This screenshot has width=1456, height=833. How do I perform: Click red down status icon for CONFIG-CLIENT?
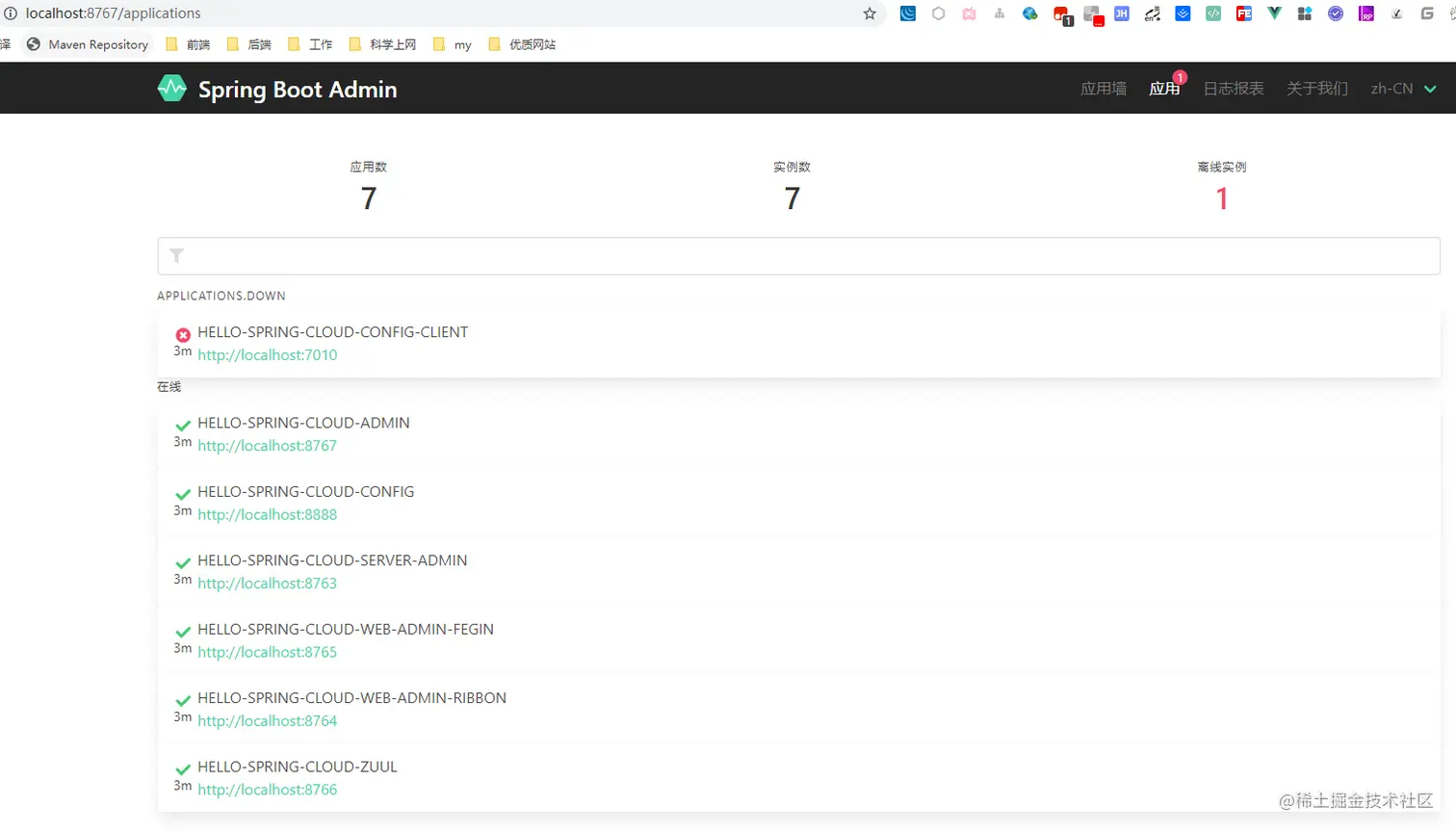click(x=183, y=335)
